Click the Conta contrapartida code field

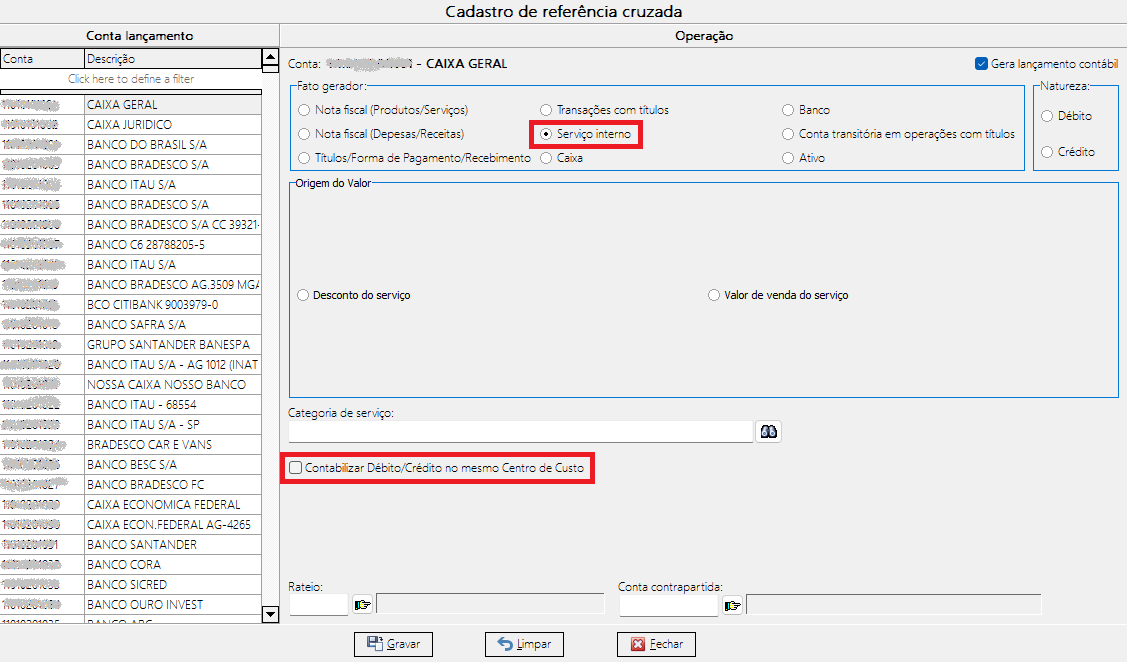[669, 606]
